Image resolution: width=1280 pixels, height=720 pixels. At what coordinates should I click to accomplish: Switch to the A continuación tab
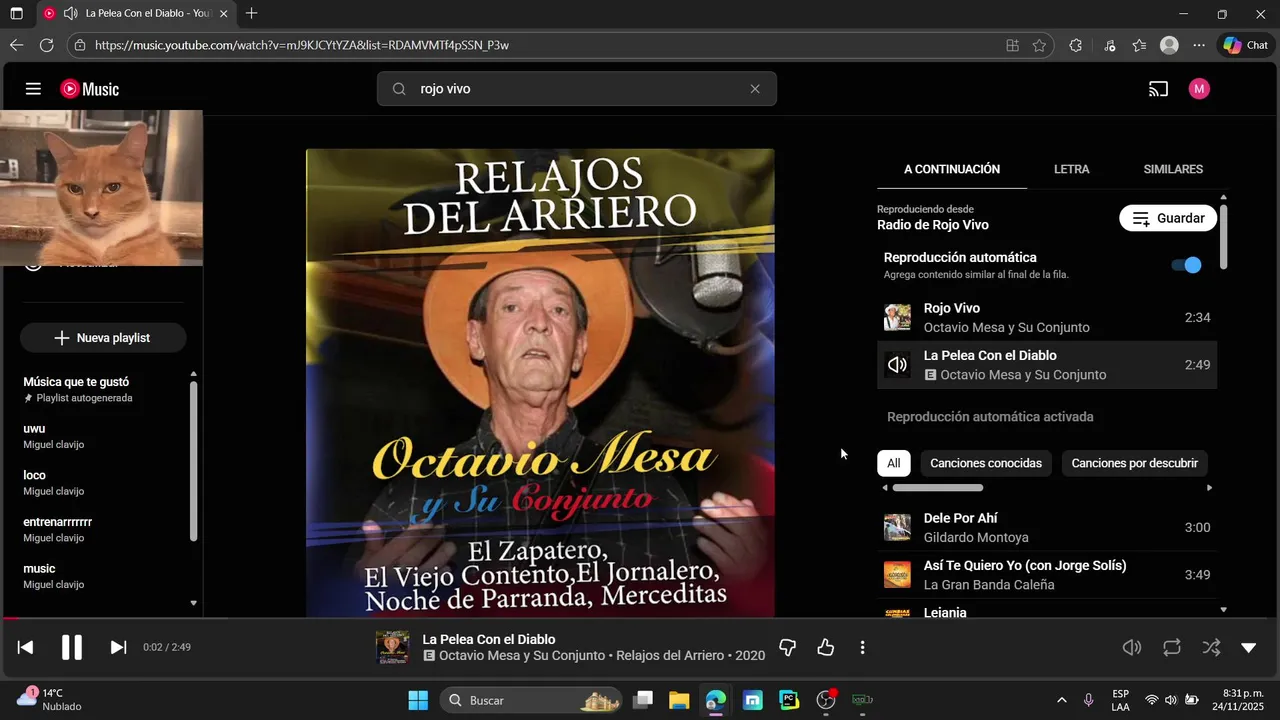click(x=952, y=169)
